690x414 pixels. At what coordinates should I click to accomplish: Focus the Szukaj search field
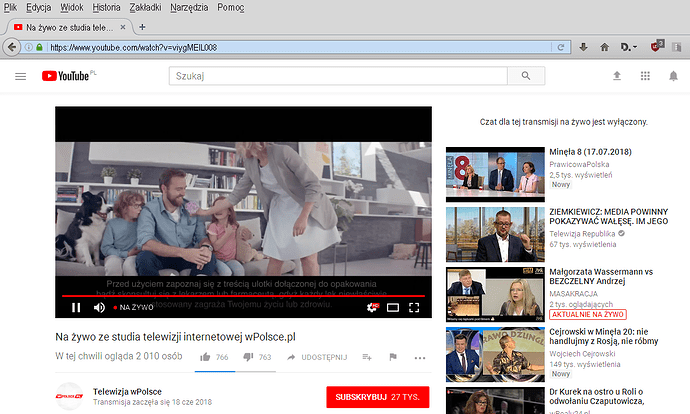coord(338,76)
